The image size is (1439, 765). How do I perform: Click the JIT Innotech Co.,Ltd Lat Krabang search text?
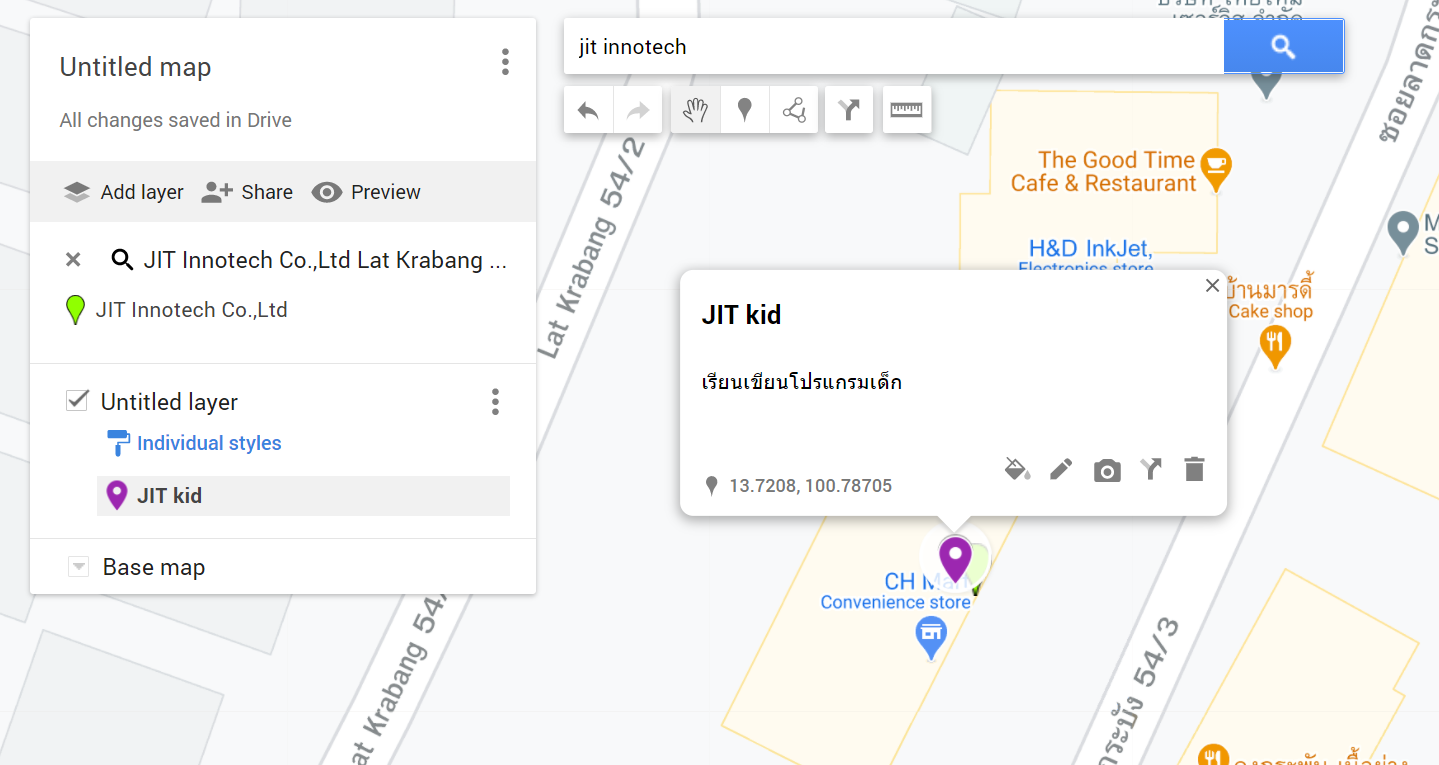point(326,260)
